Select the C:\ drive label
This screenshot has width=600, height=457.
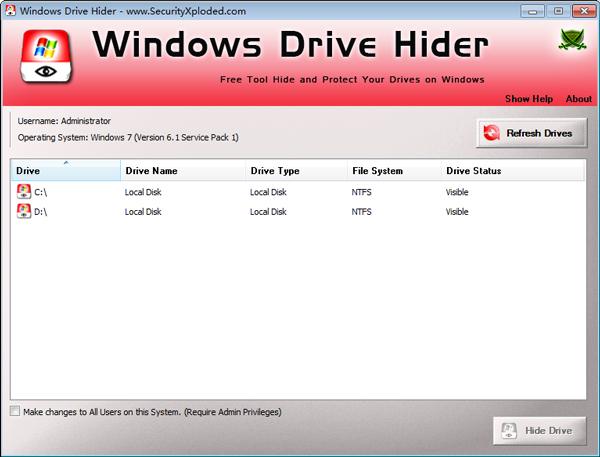pos(41,192)
